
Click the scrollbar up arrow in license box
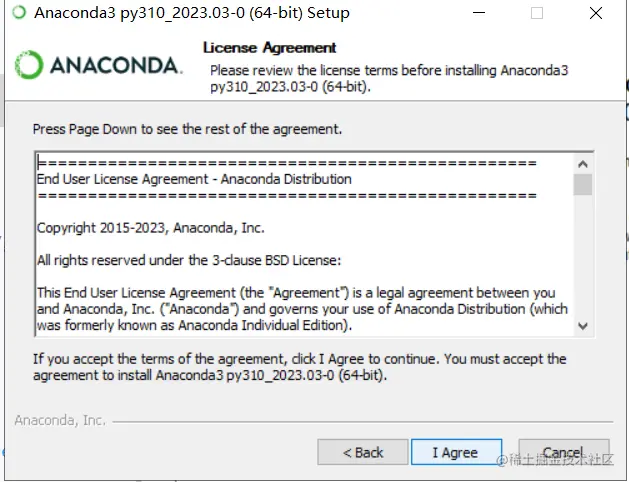583,164
